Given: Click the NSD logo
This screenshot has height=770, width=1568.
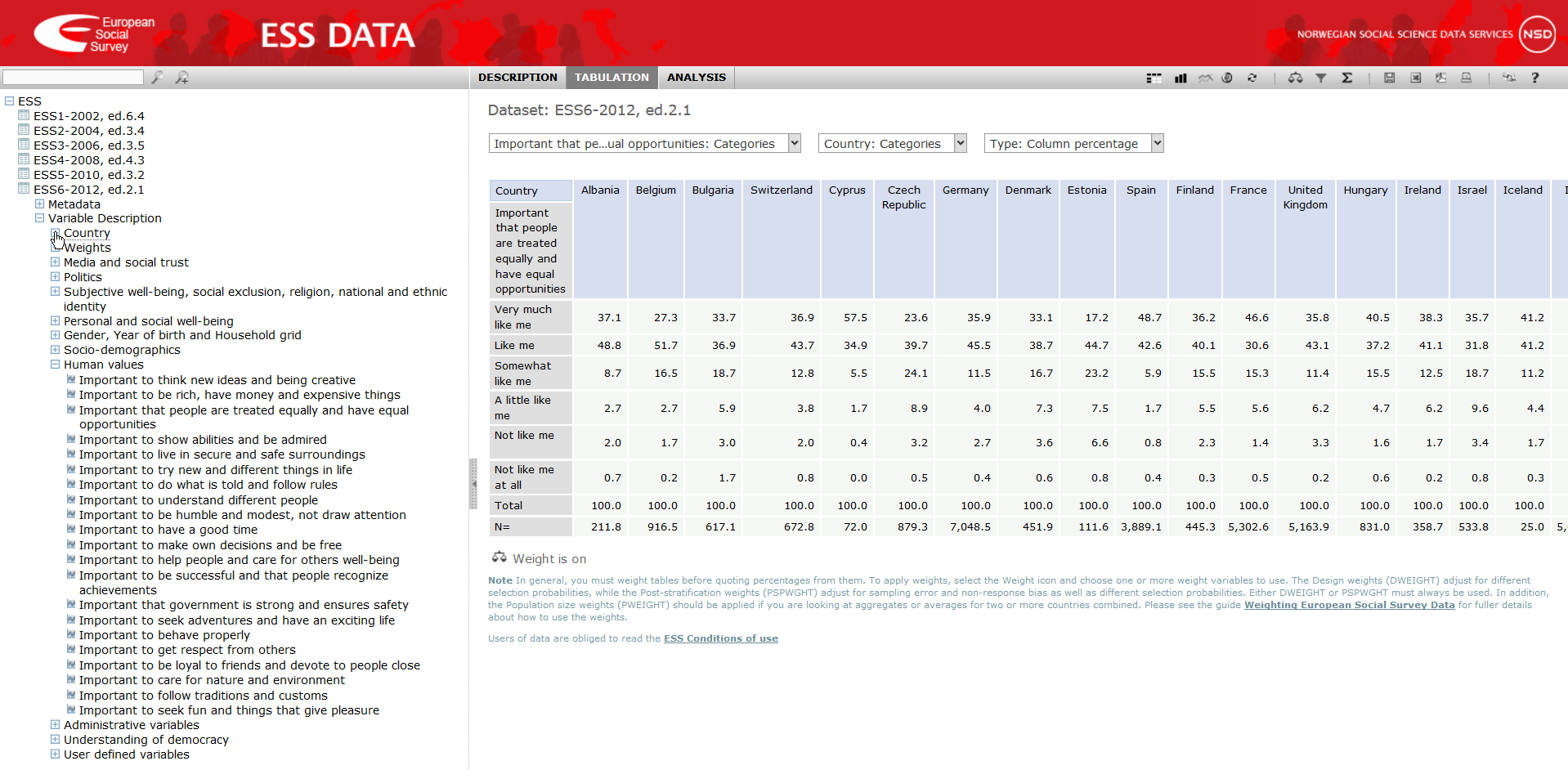Looking at the screenshot, I should (x=1537, y=34).
